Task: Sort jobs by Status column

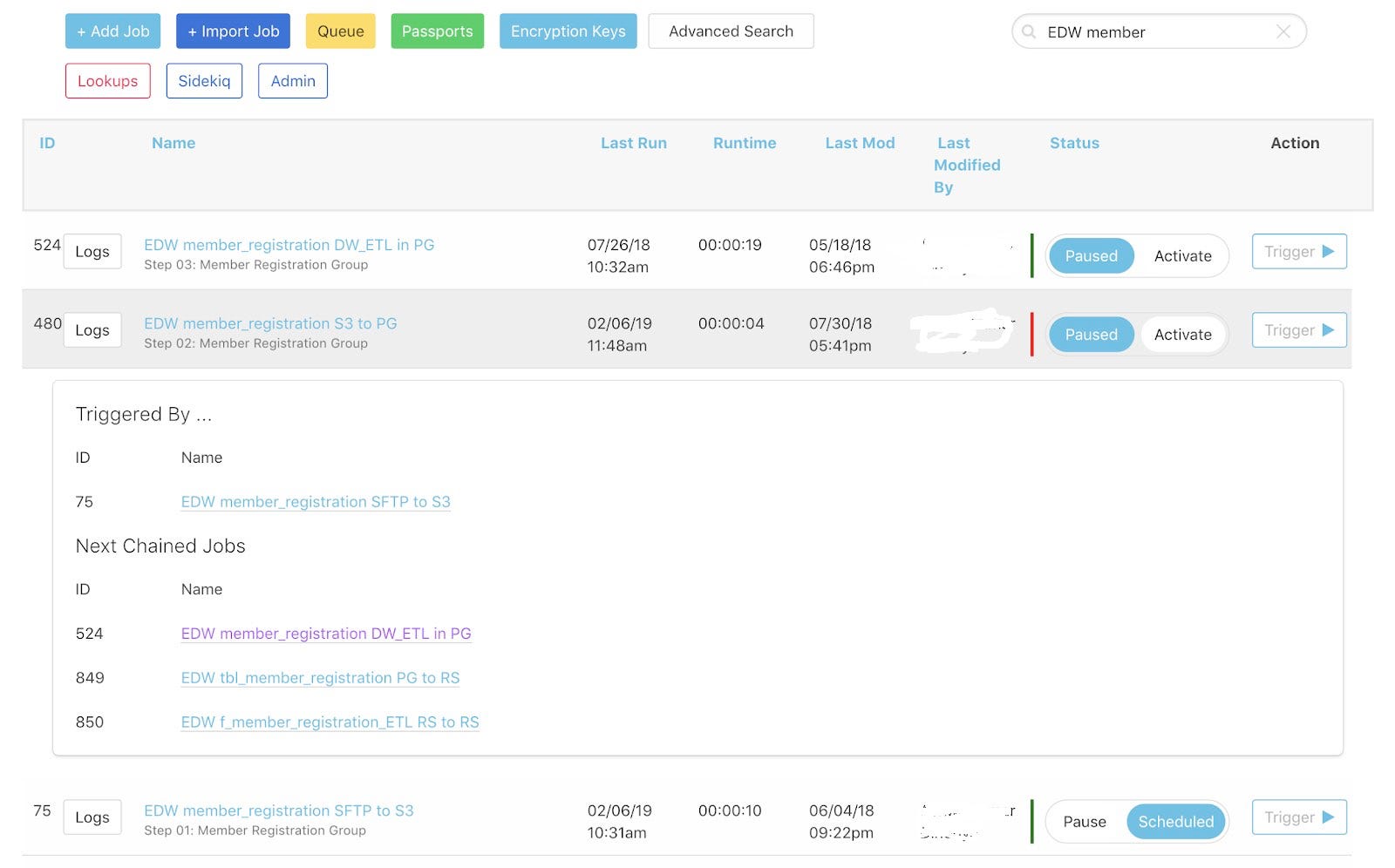Action: click(1074, 143)
